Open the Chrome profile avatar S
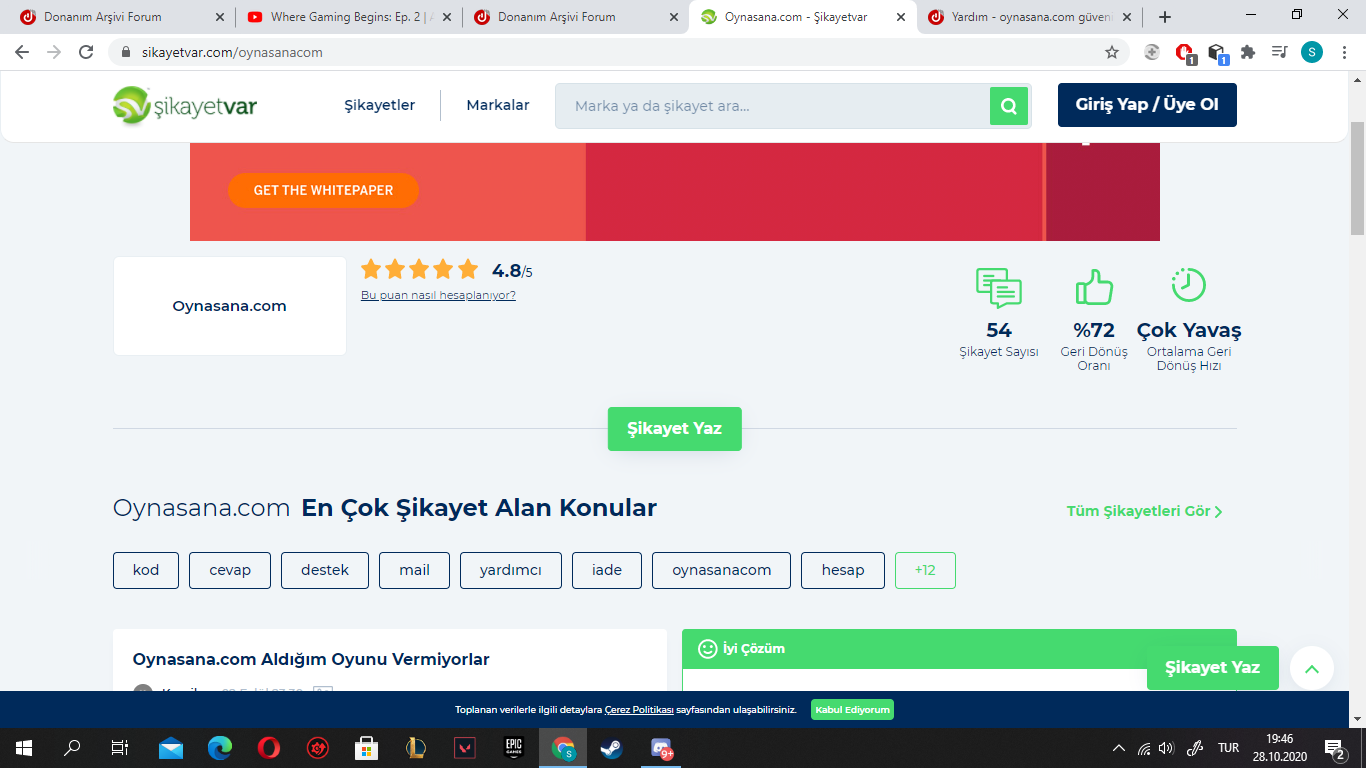The width and height of the screenshot is (1366, 768). tap(1311, 52)
